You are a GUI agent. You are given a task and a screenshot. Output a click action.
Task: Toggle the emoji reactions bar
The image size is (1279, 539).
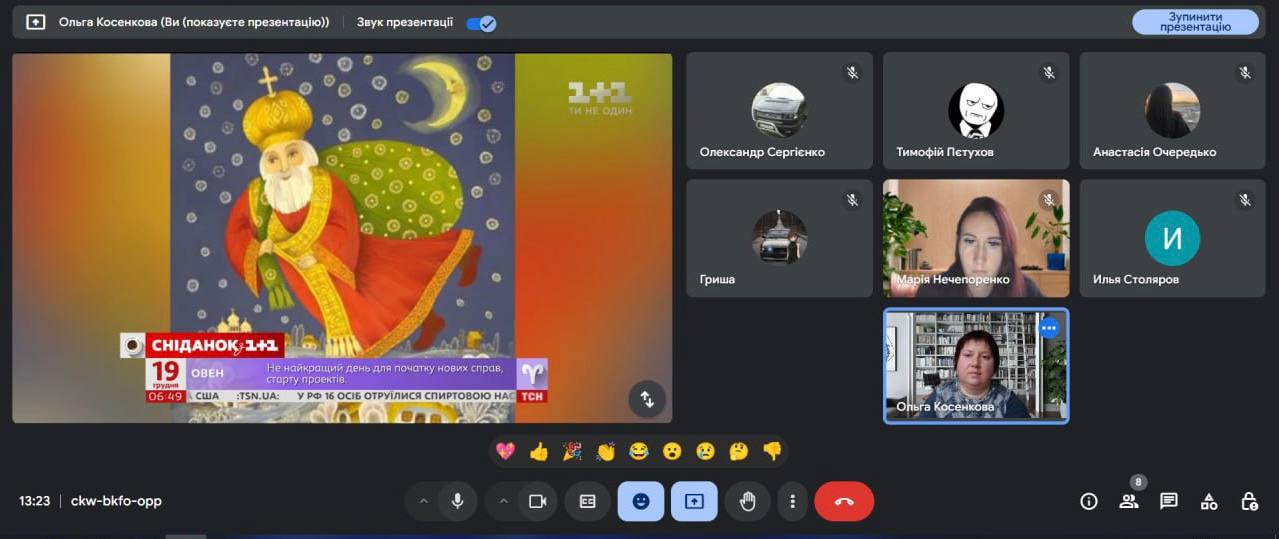tap(640, 501)
